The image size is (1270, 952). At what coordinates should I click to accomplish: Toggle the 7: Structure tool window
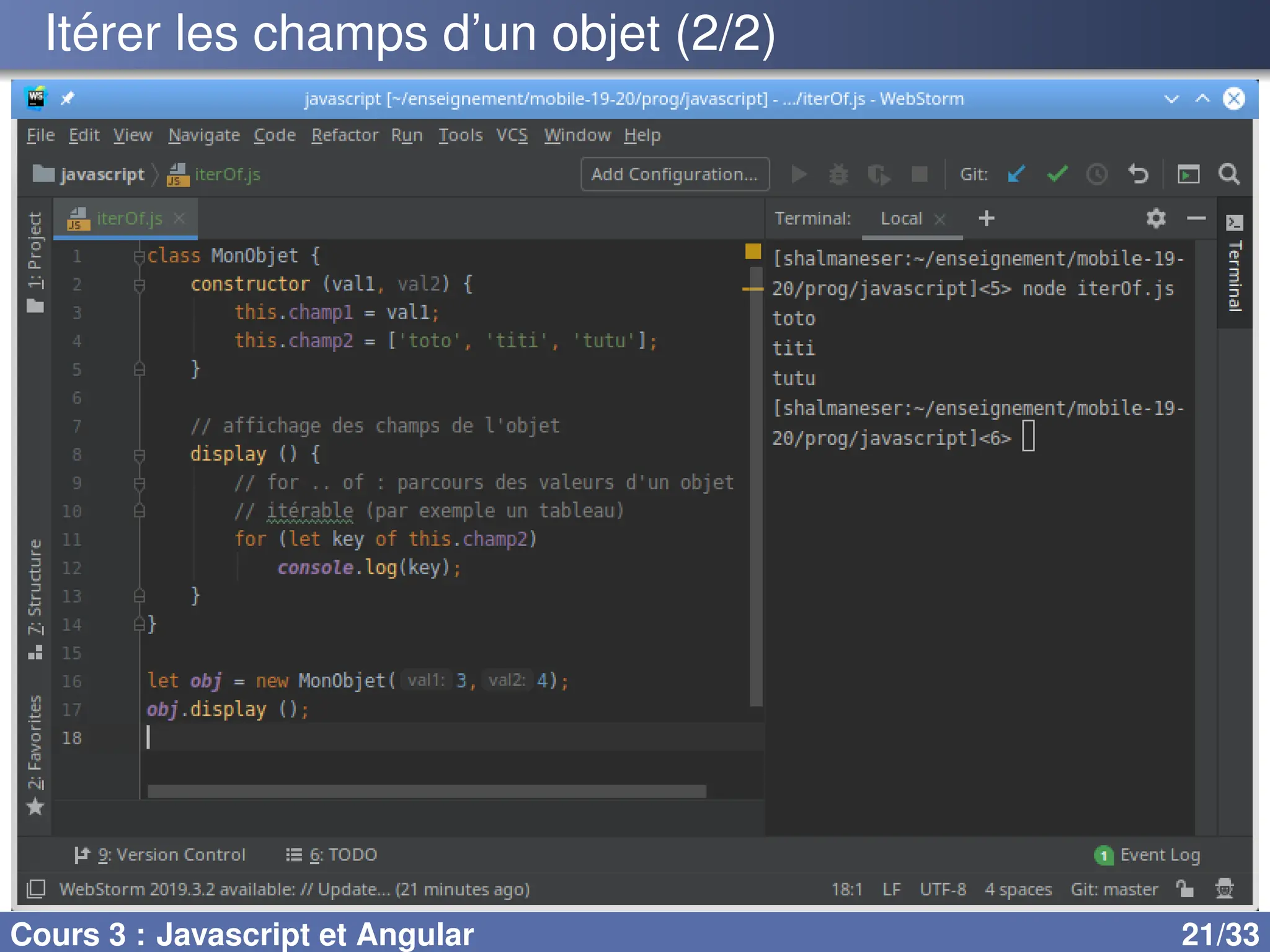coord(35,600)
